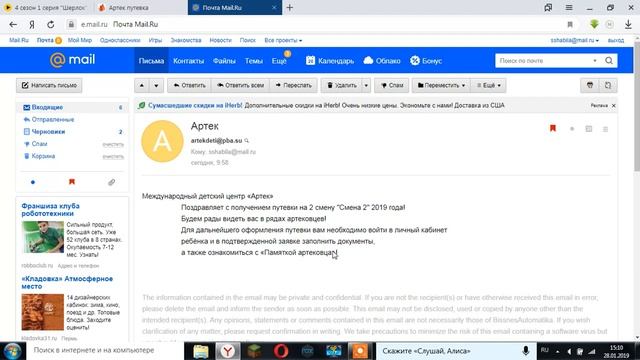Click Удалить button
The height and width of the screenshot is (360, 640).
pos(342,85)
